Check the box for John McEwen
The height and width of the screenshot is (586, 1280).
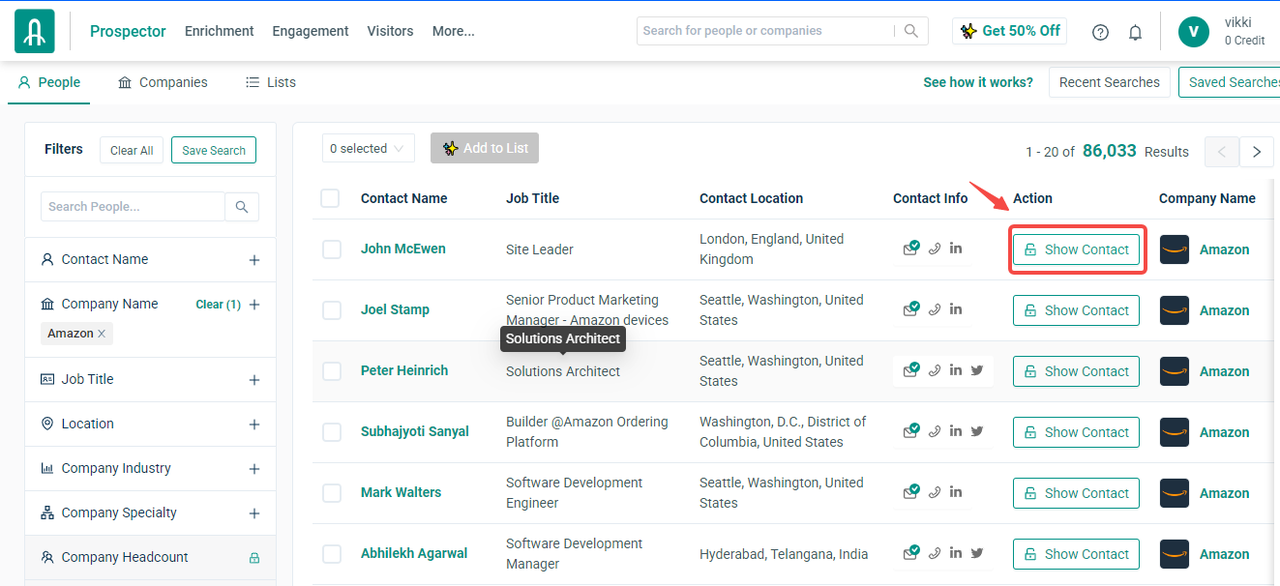coord(332,249)
